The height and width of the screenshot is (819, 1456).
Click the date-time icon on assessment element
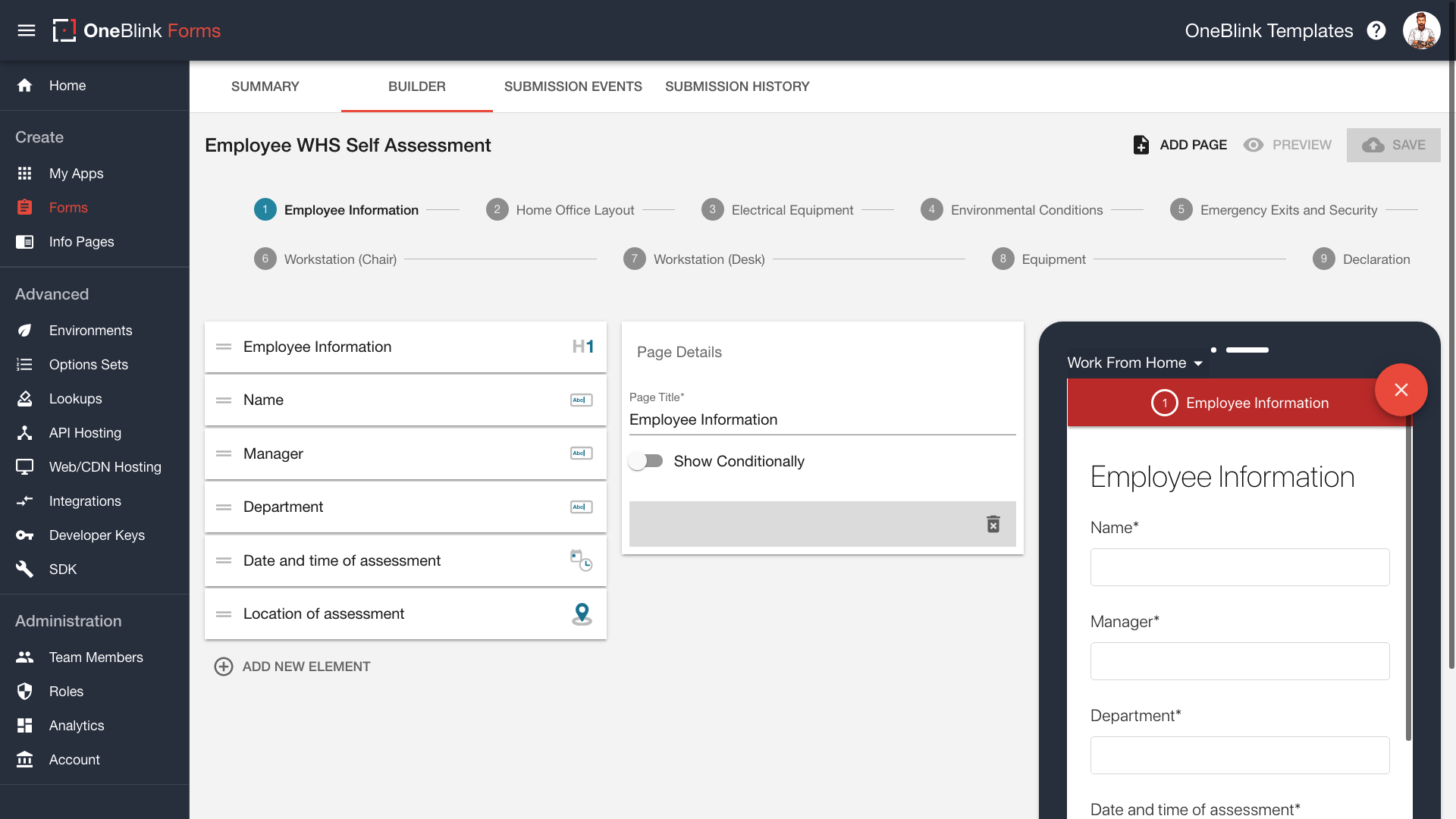[x=582, y=560]
